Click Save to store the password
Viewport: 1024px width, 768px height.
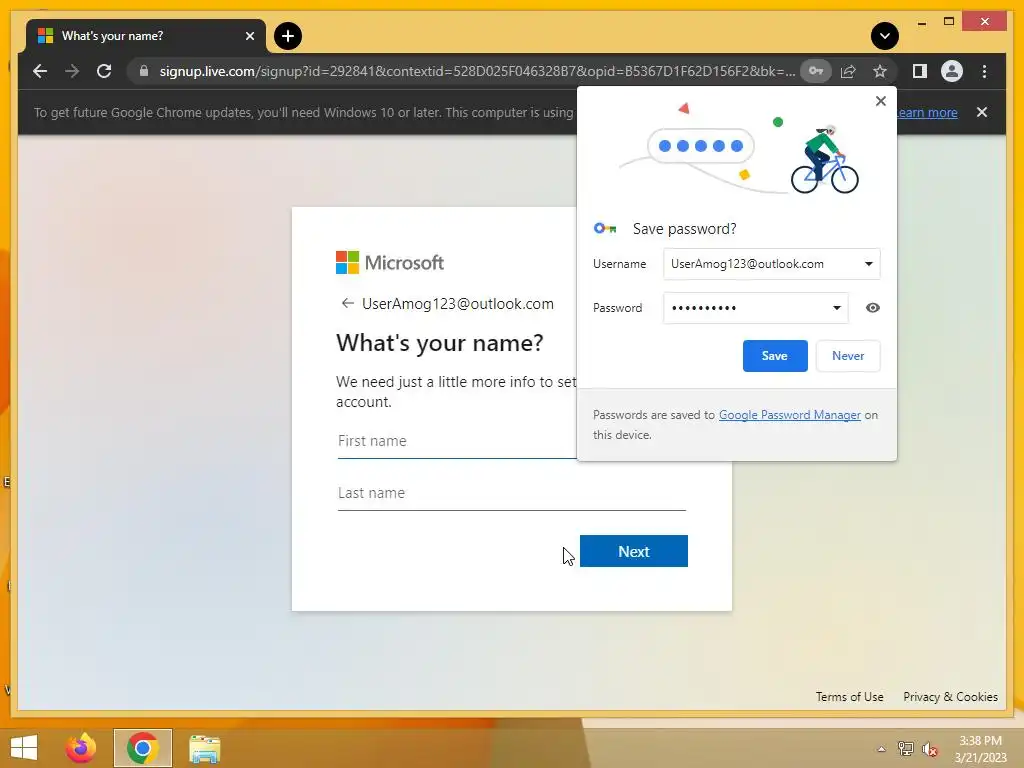pos(775,356)
